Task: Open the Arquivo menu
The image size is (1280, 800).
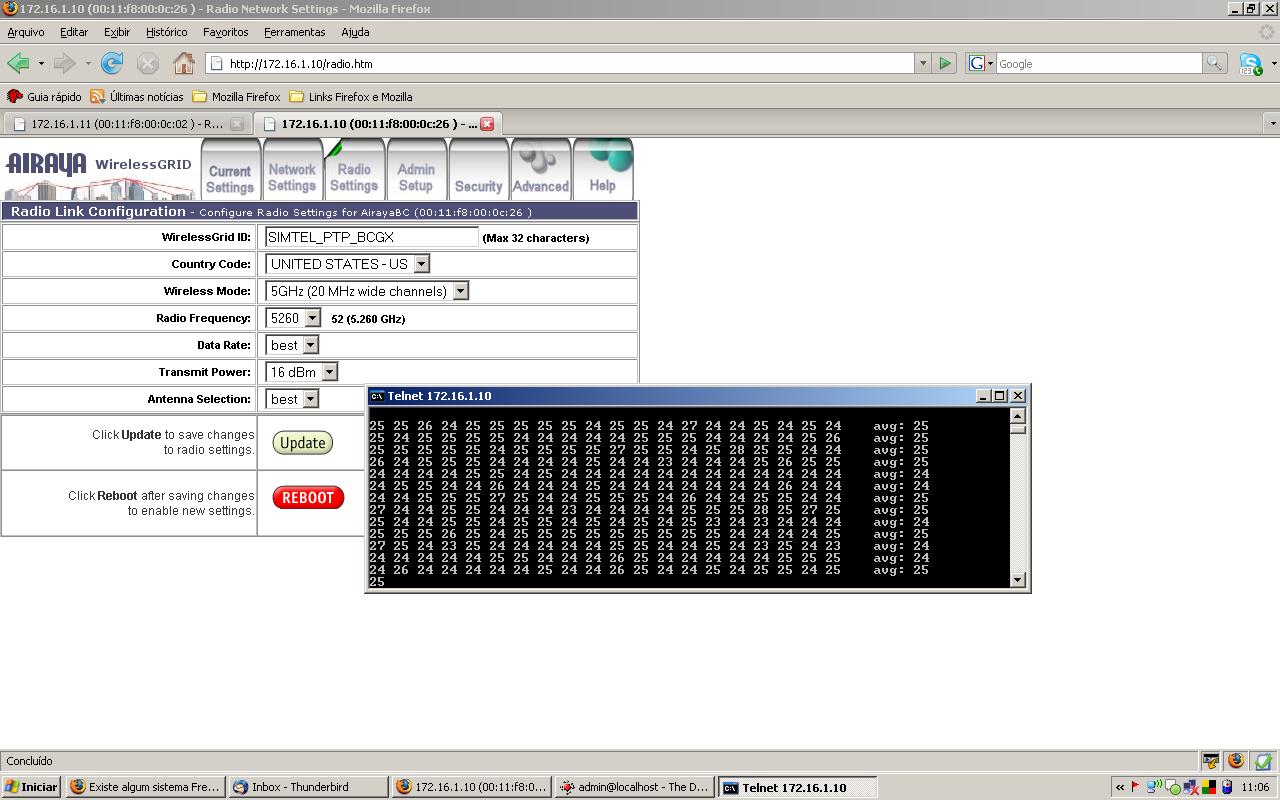Action: 25,32
